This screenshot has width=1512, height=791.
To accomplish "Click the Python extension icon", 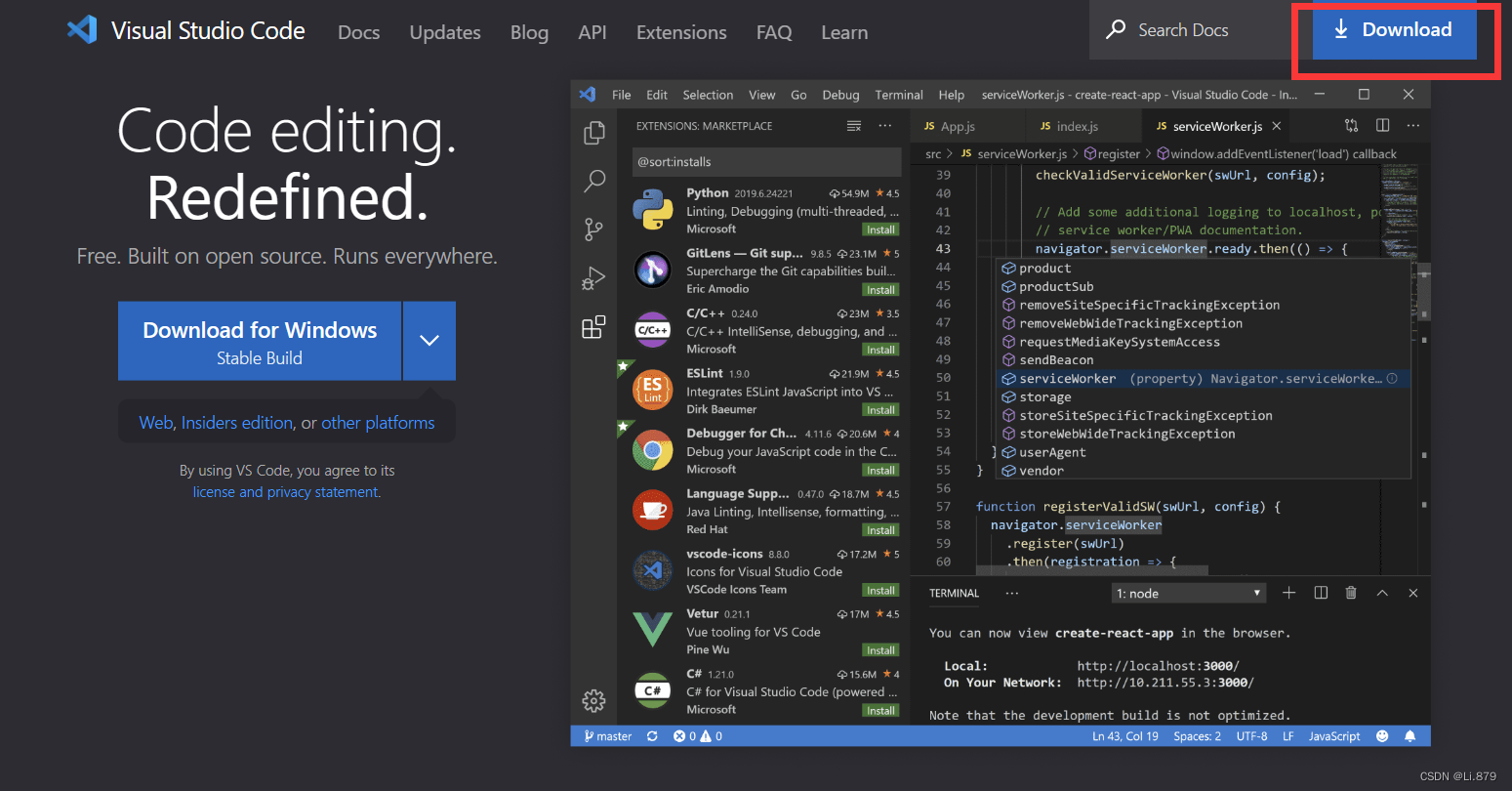I will point(652,210).
